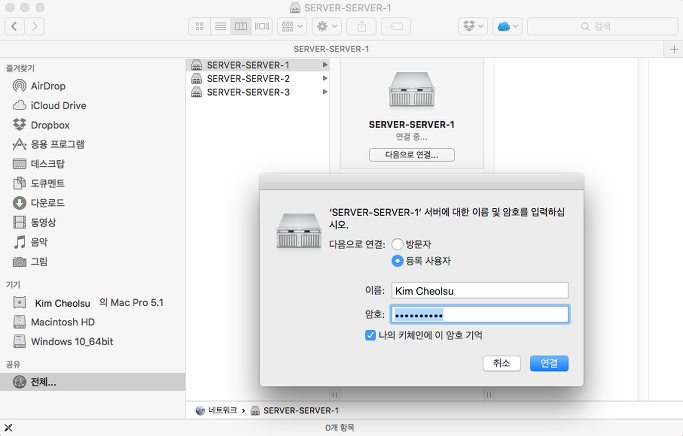Click the 이름 field
The image size is (683, 436).
(x=480, y=291)
